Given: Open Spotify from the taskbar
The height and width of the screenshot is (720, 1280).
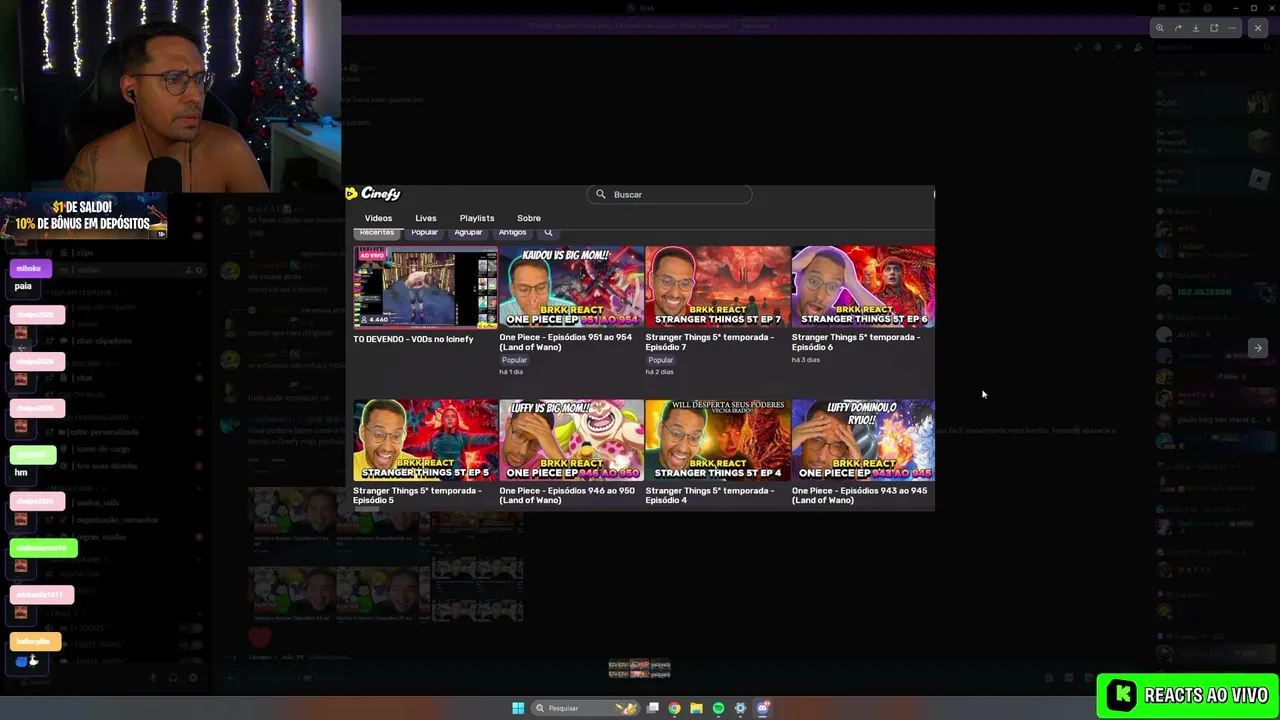Looking at the screenshot, I should pos(718,708).
